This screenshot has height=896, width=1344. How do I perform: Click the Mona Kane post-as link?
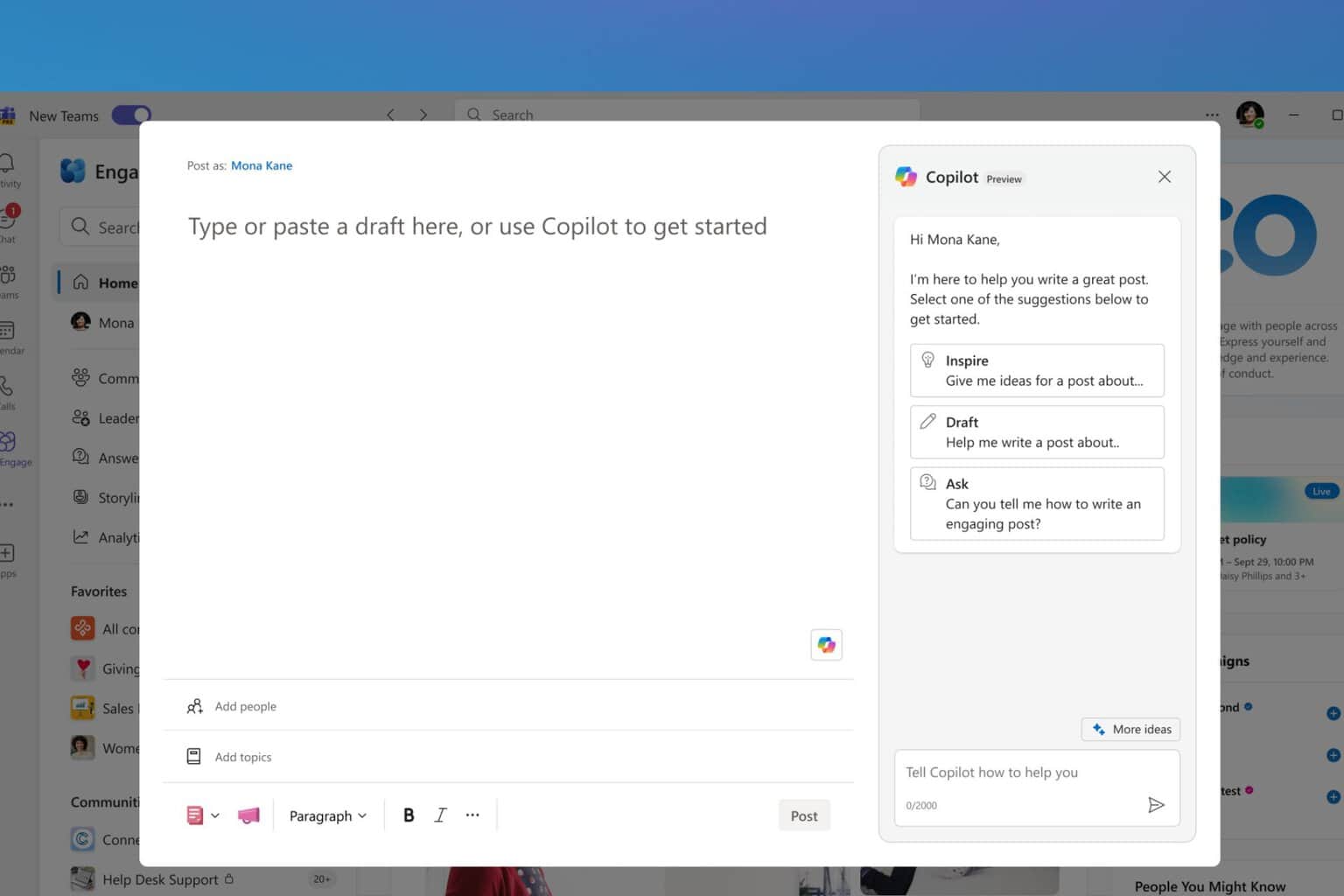tap(262, 165)
